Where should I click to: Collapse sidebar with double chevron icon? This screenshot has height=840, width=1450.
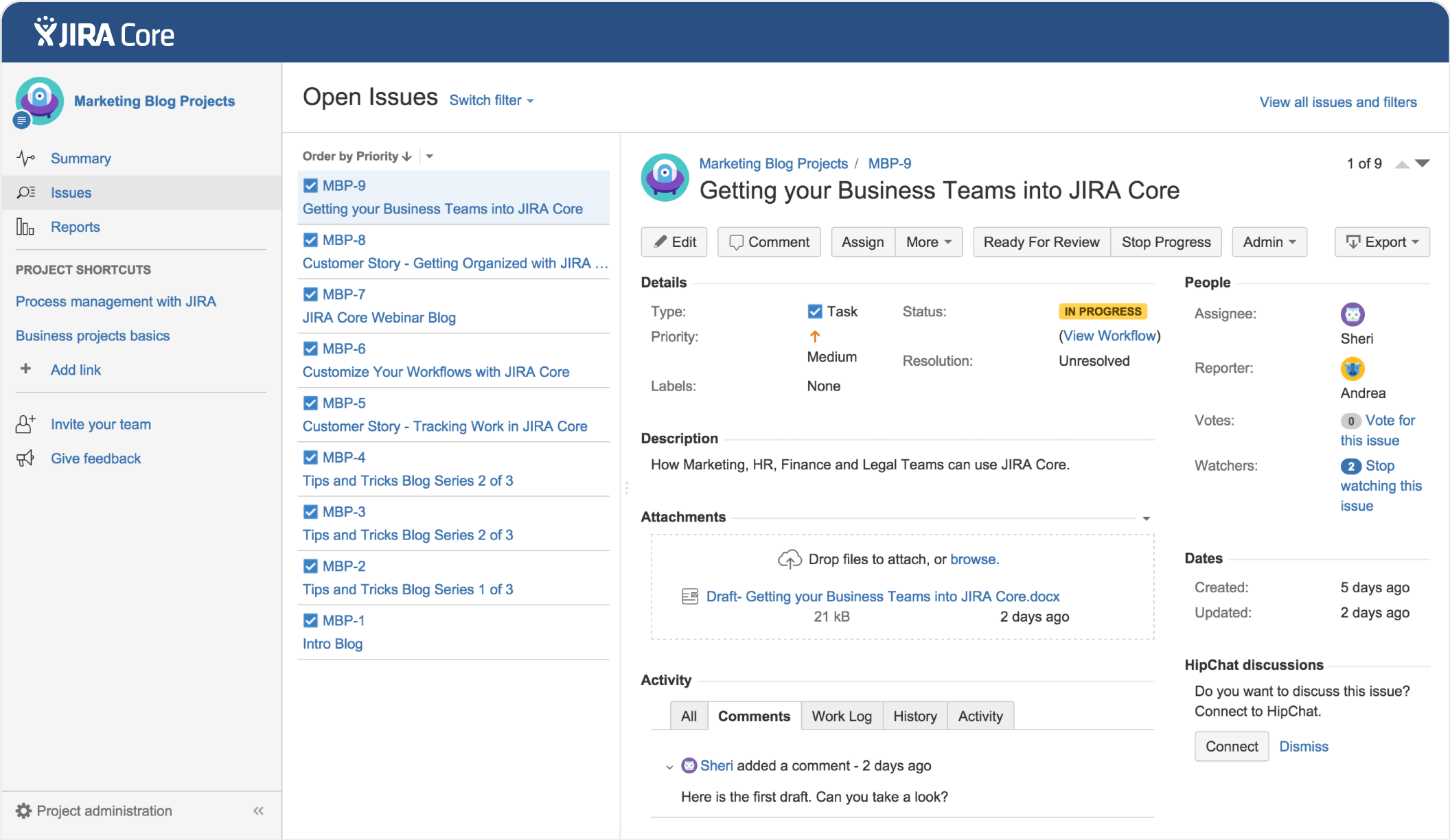pyautogui.click(x=258, y=811)
